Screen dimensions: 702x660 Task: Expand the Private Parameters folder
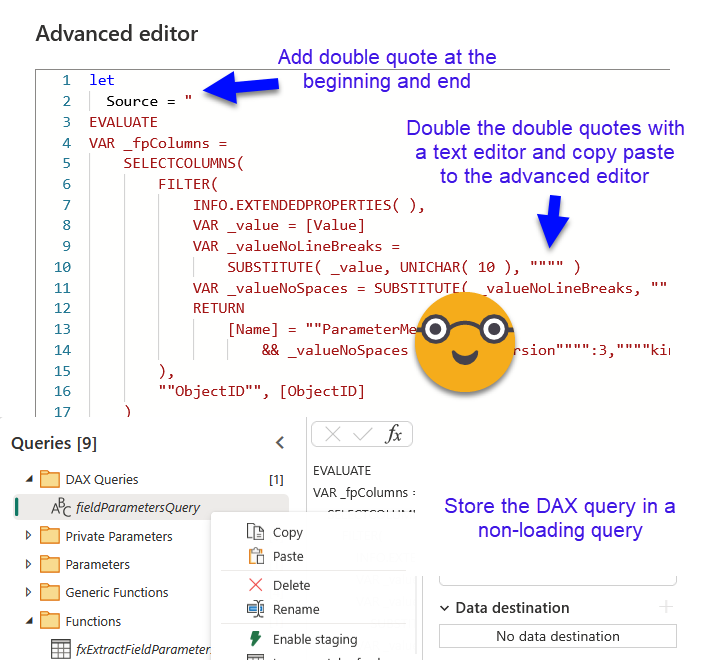28,536
